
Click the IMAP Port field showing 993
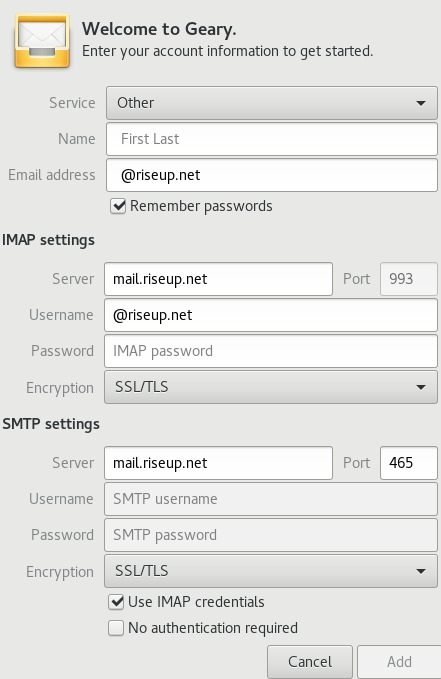(x=409, y=279)
